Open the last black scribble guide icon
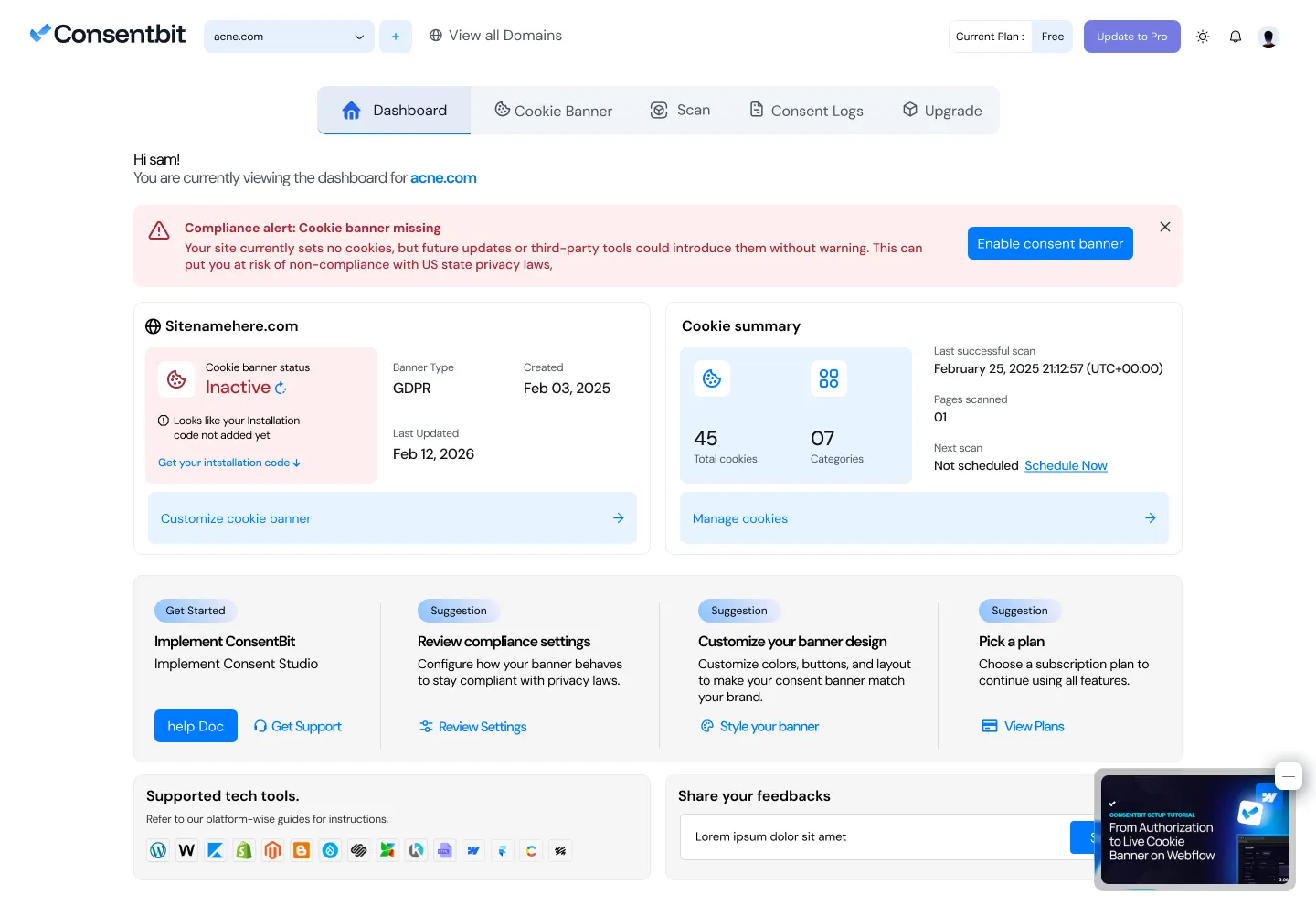Viewport: 1316px width, 916px height. point(560,850)
